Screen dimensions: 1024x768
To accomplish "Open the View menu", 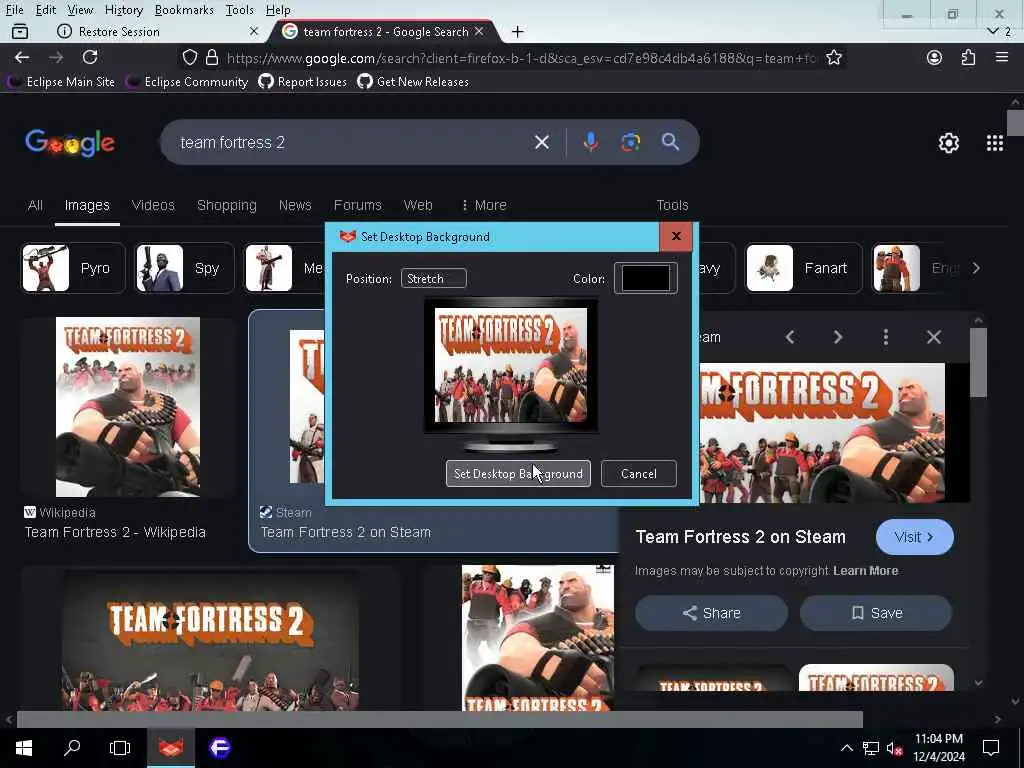I will (x=80, y=10).
